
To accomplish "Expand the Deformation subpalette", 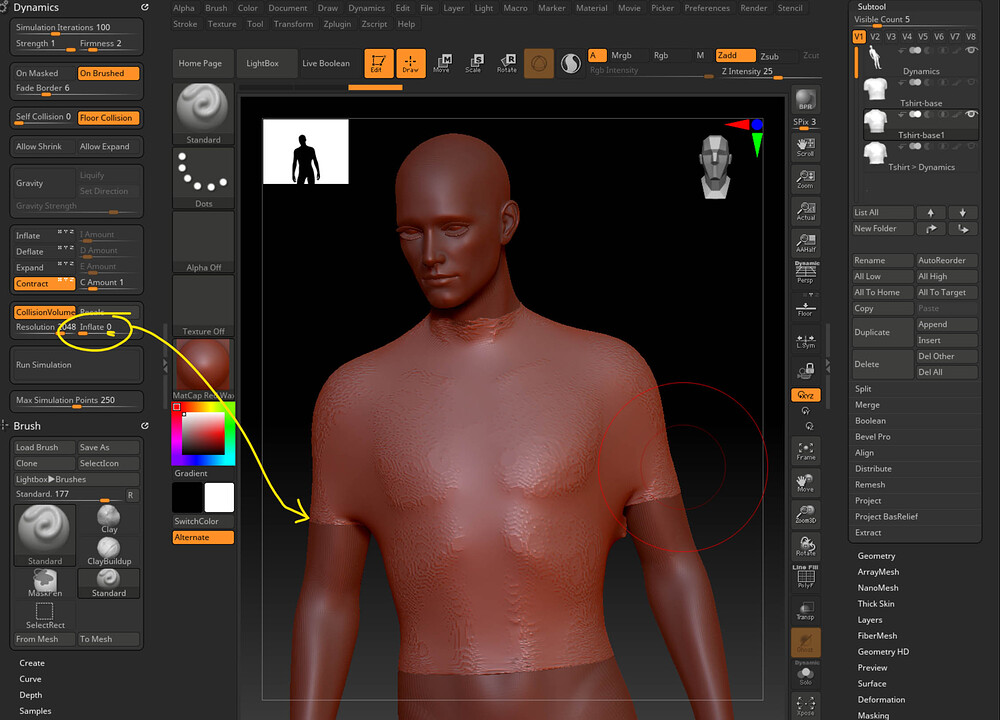I will [x=881, y=700].
